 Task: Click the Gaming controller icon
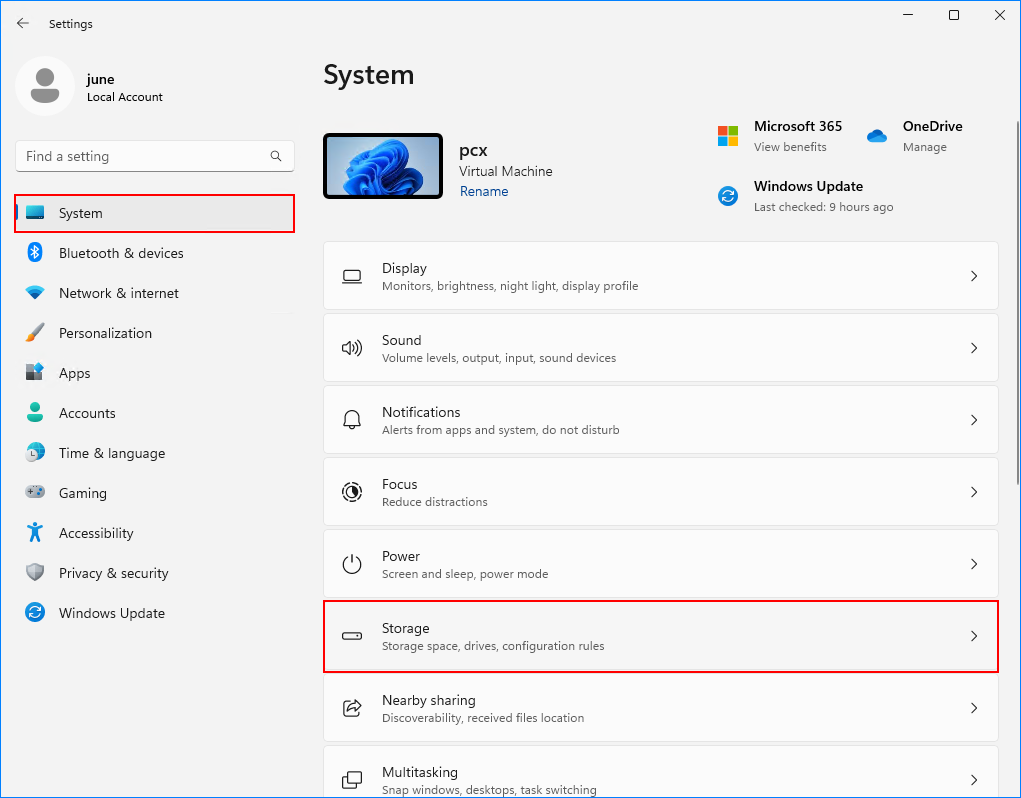35,492
